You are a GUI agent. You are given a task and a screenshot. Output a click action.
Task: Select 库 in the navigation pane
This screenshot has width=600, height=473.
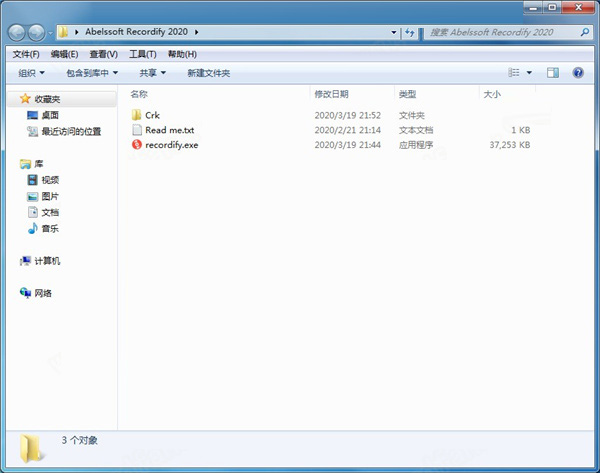point(39,164)
